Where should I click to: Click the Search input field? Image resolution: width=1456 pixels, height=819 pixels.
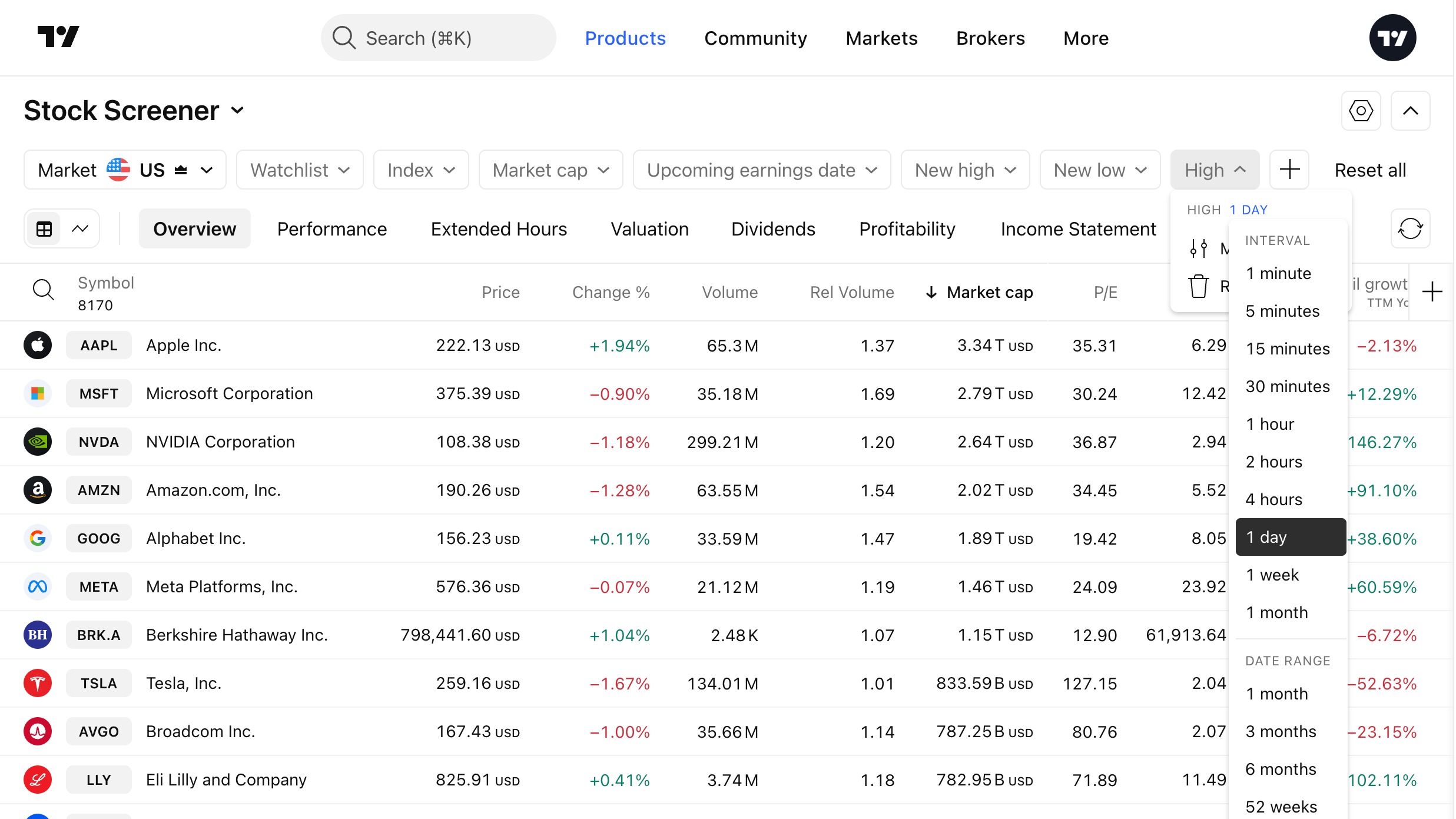click(x=438, y=38)
